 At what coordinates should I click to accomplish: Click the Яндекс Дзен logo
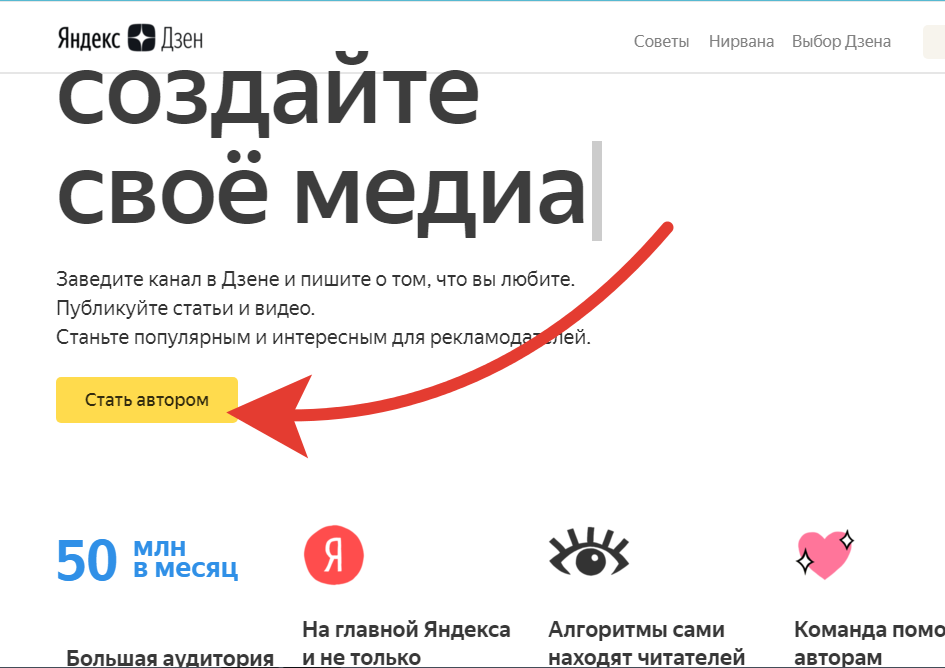pos(130,39)
